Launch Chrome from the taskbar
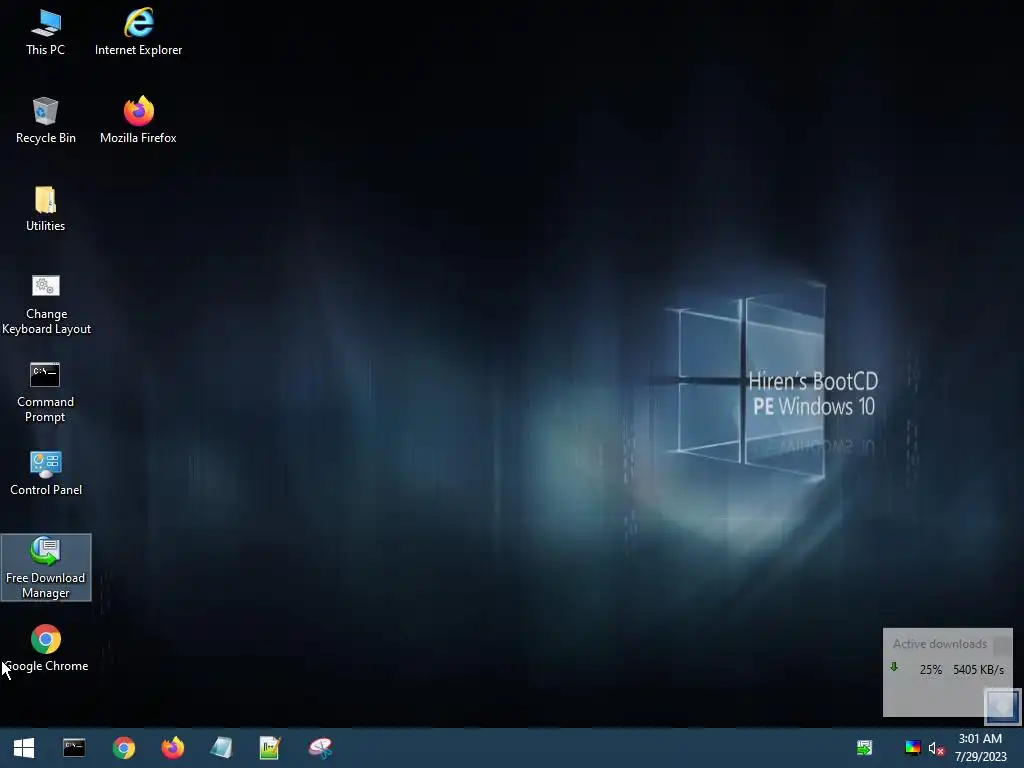Image resolution: width=1024 pixels, height=768 pixels. coord(123,748)
